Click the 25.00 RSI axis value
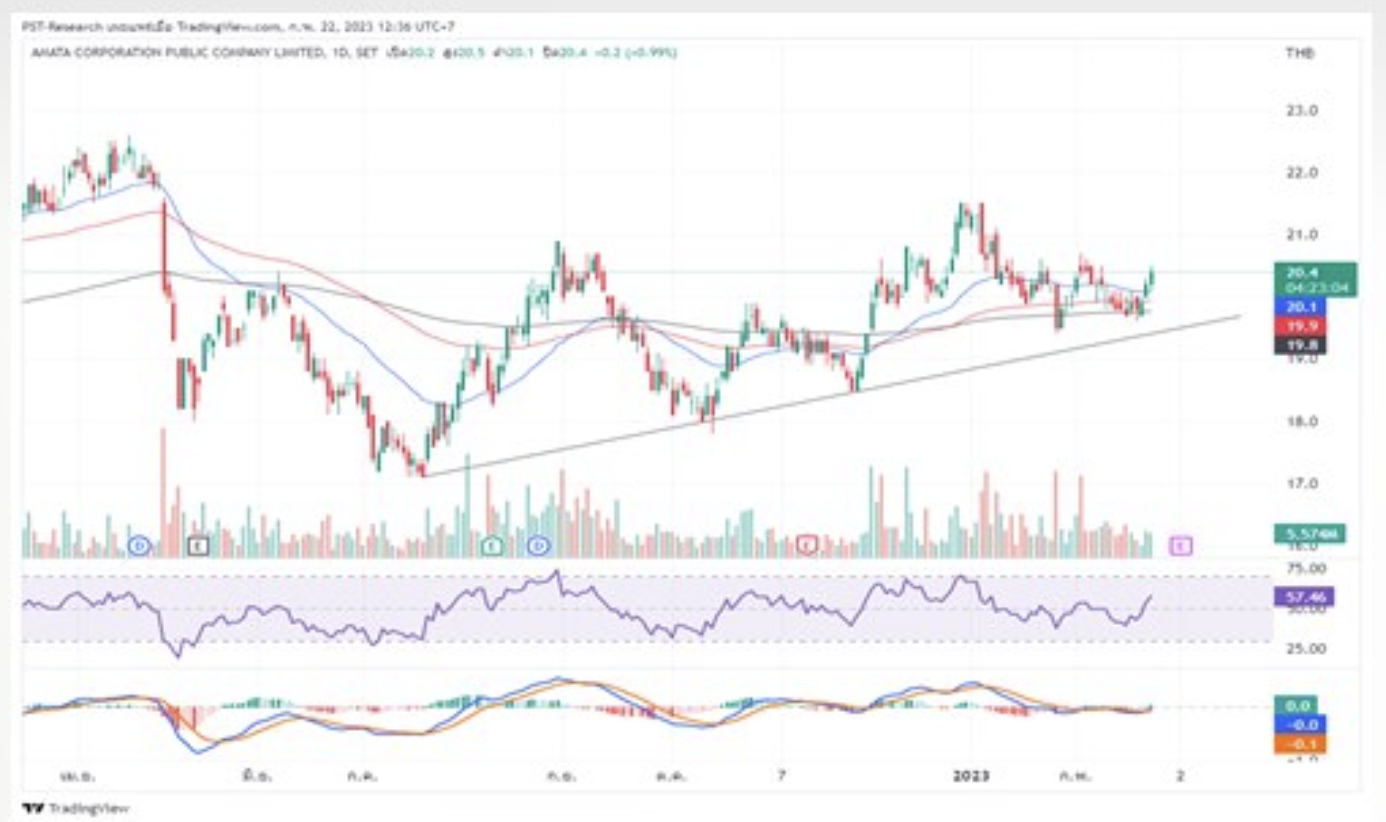Screen dimensions: 1386x822 click(x=1304, y=648)
